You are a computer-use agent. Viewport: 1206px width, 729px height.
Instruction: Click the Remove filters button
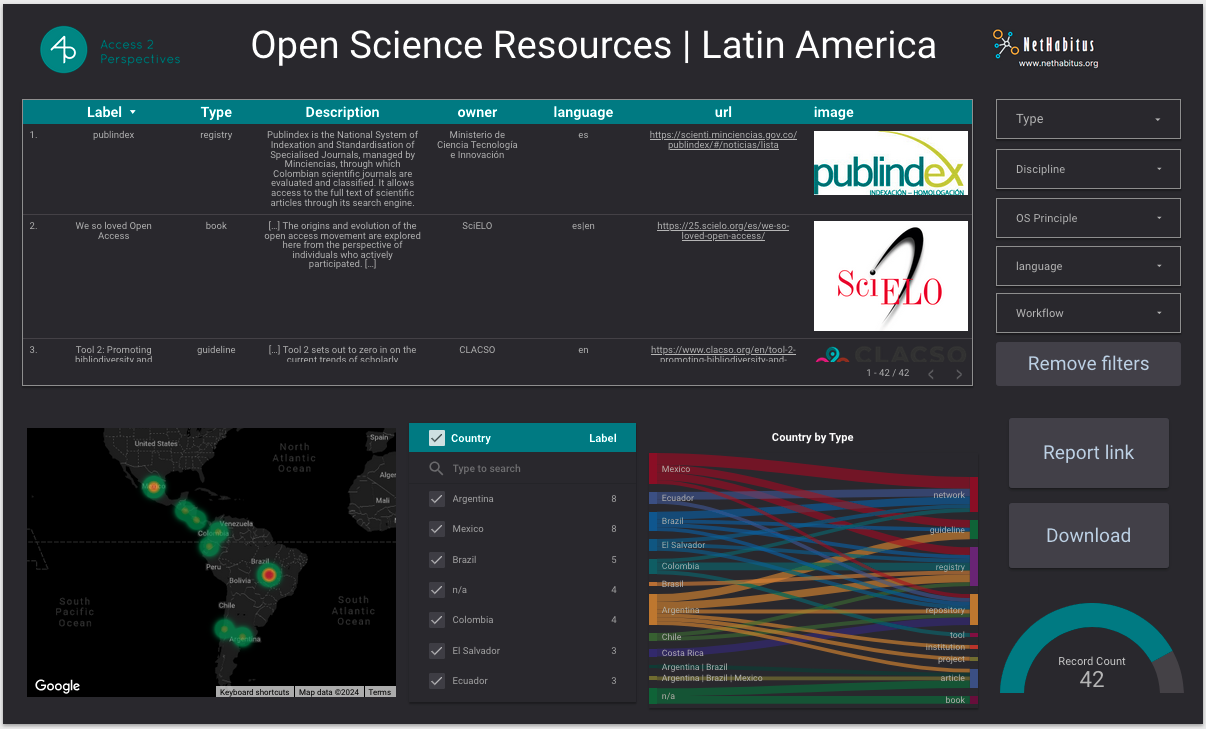pos(1088,363)
